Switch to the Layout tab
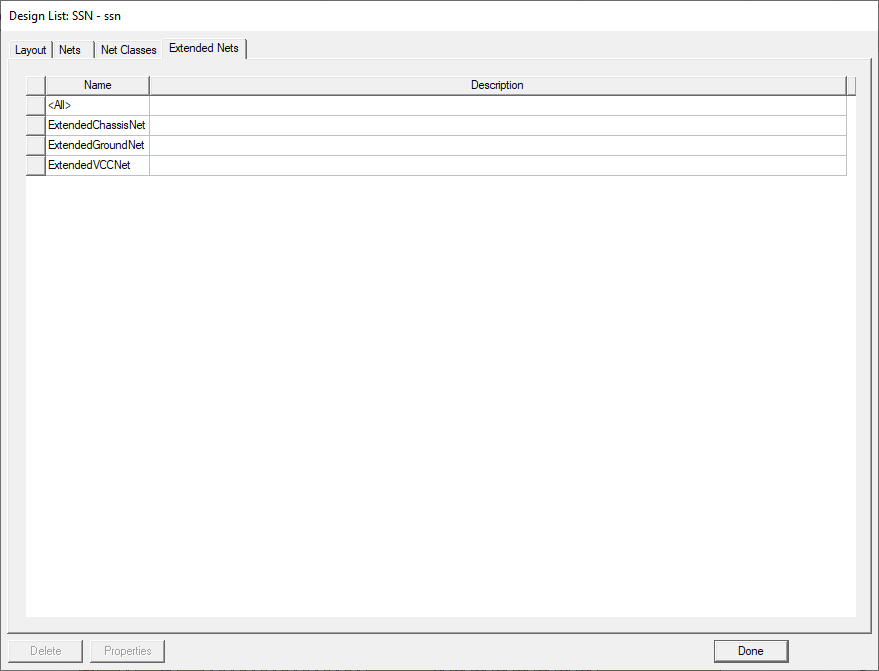The image size is (879, 671). pyautogui.click(x=30, y=49)
